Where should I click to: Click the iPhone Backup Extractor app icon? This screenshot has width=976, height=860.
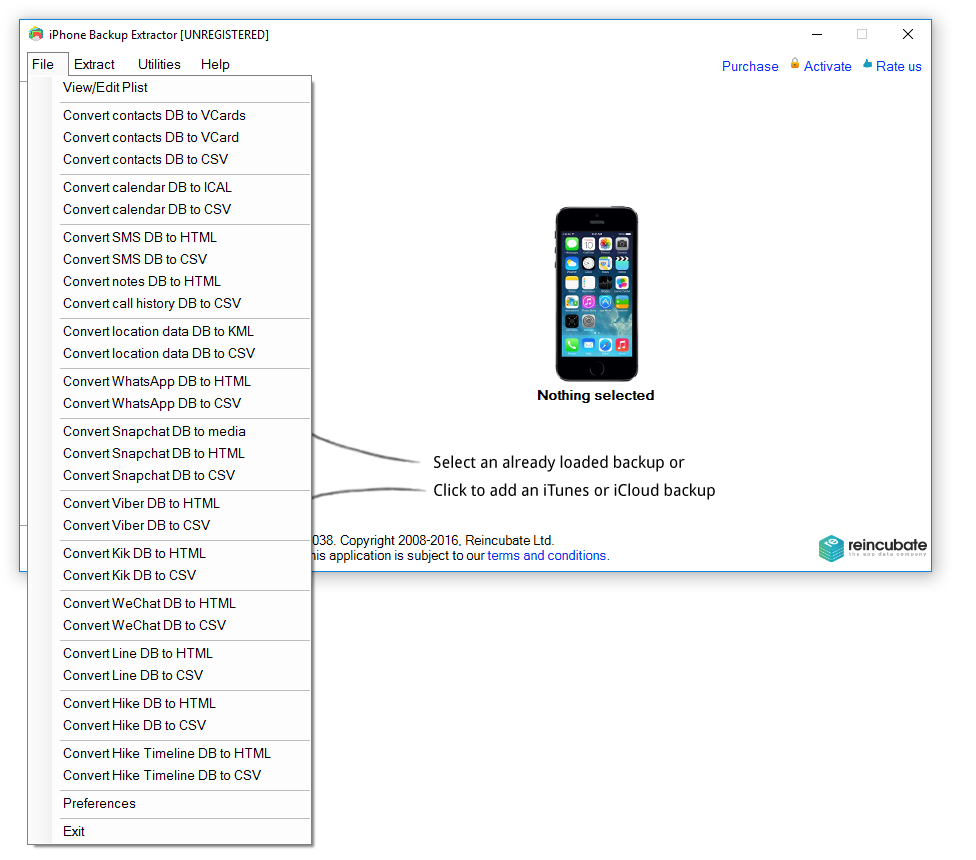(36, 33)
